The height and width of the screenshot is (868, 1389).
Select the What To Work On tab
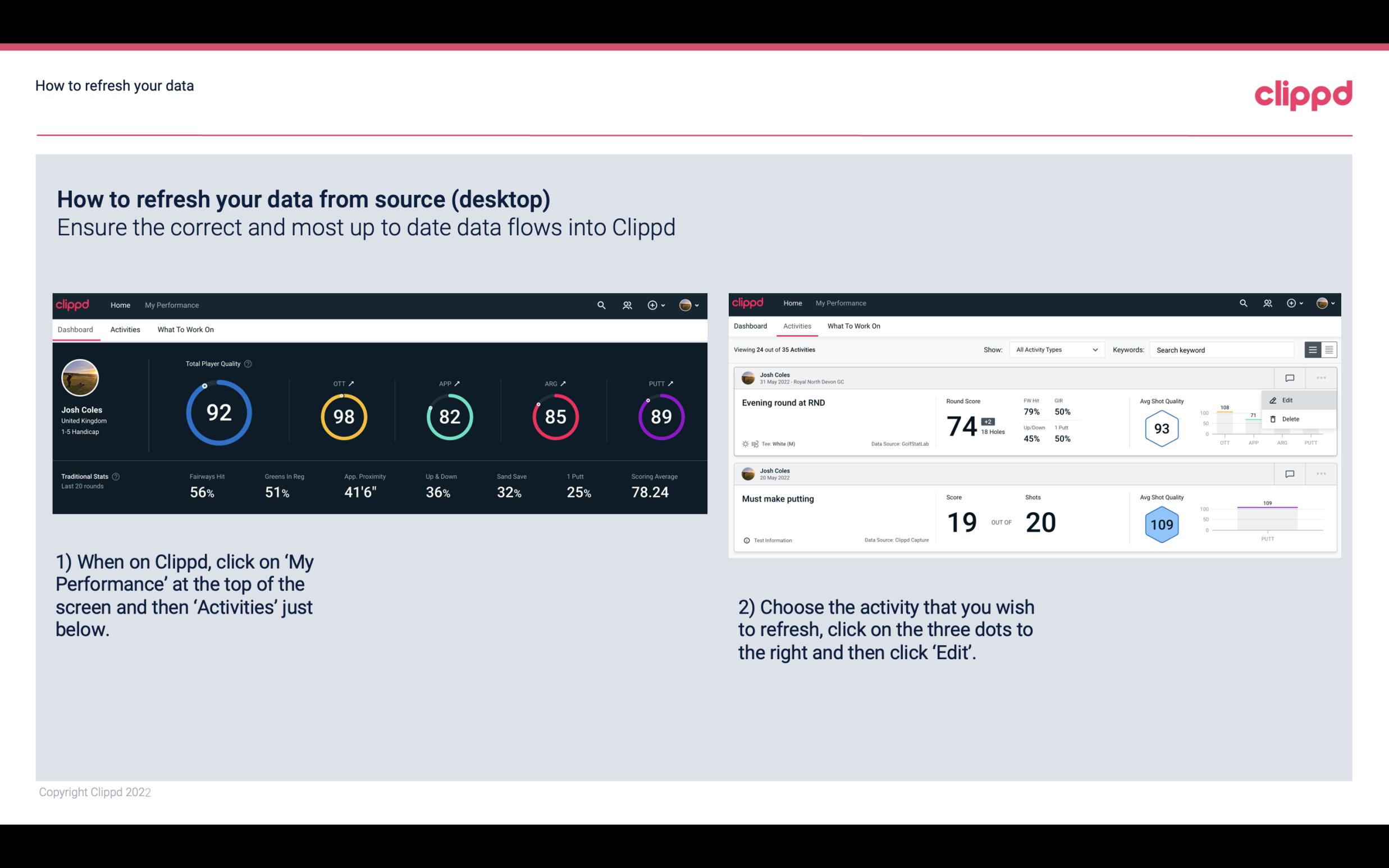[x=185, y=329]
